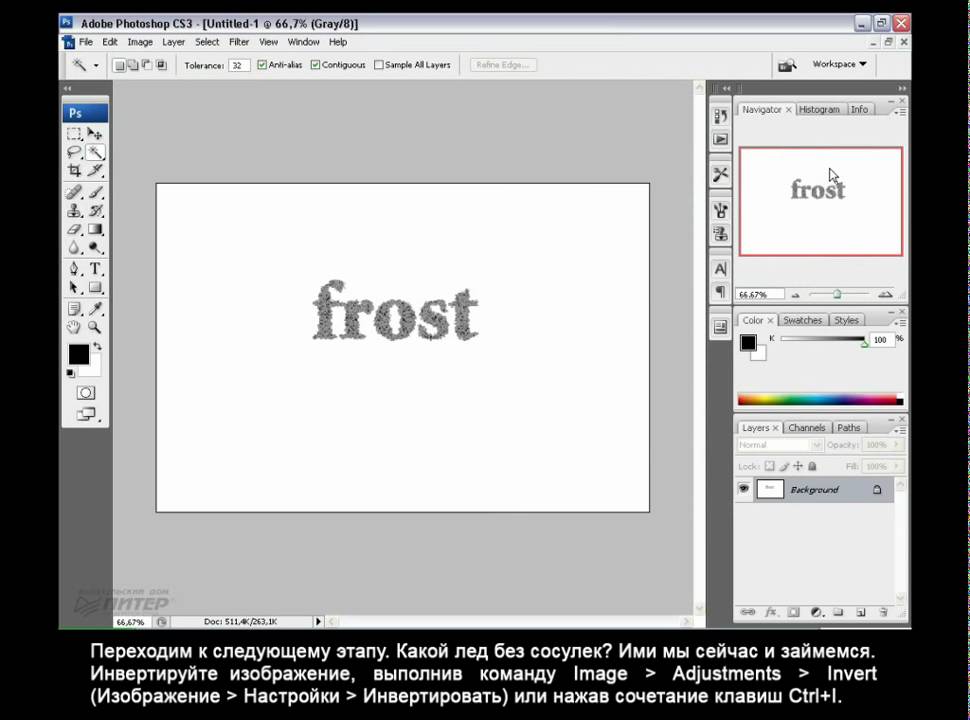Screen dimensions: 970x720
Task: Select the Blur tool
Action: [x=74, y=248]
